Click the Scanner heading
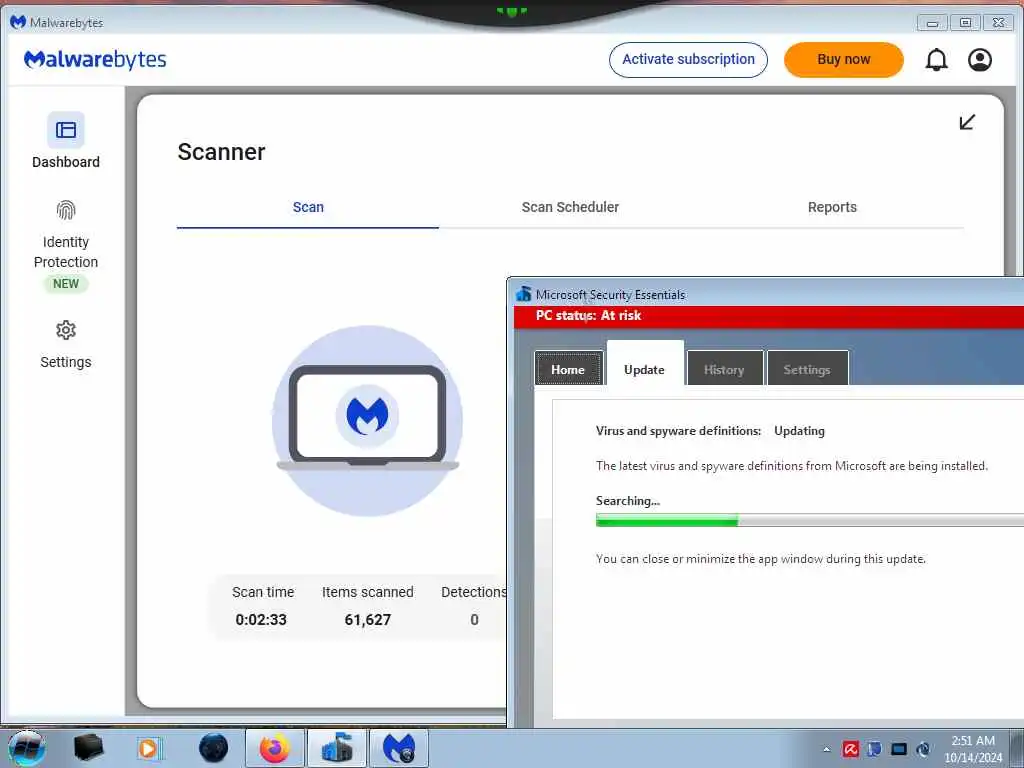The height and width of the screenshot is (768, 1024). (221, 152)
